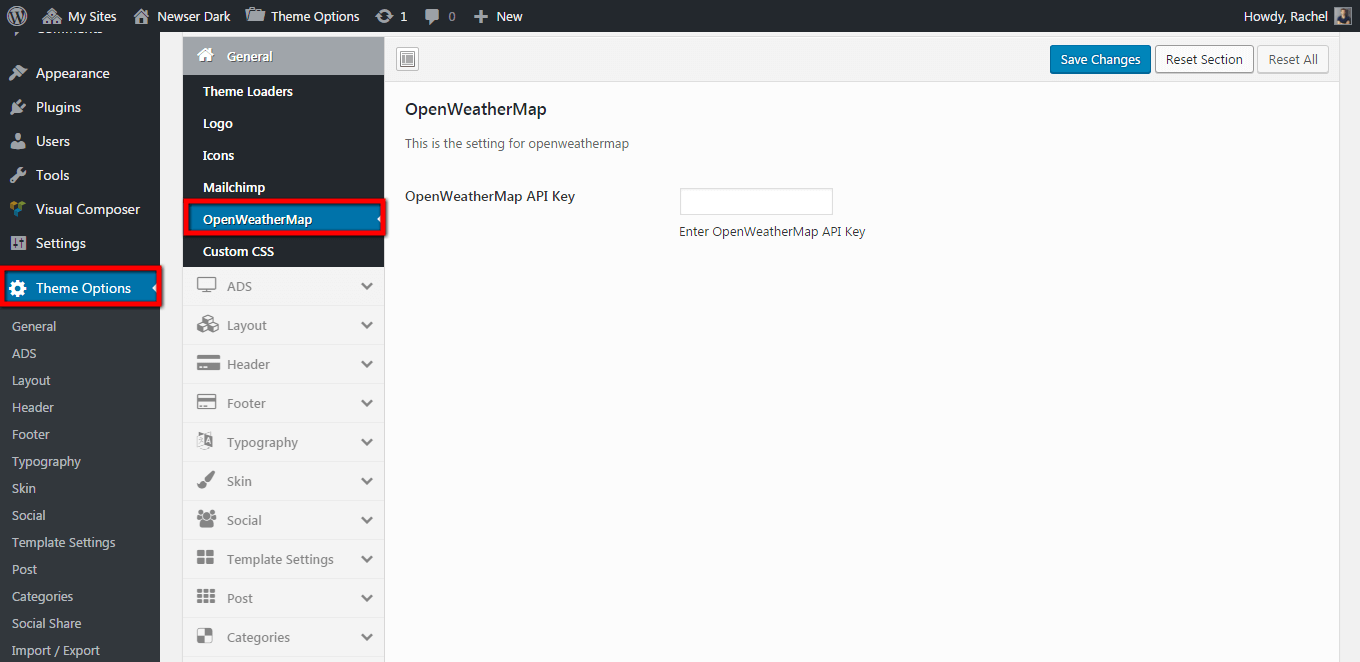
Task: Click Rachel's user avatar
Action: (x=1342, y=16)
